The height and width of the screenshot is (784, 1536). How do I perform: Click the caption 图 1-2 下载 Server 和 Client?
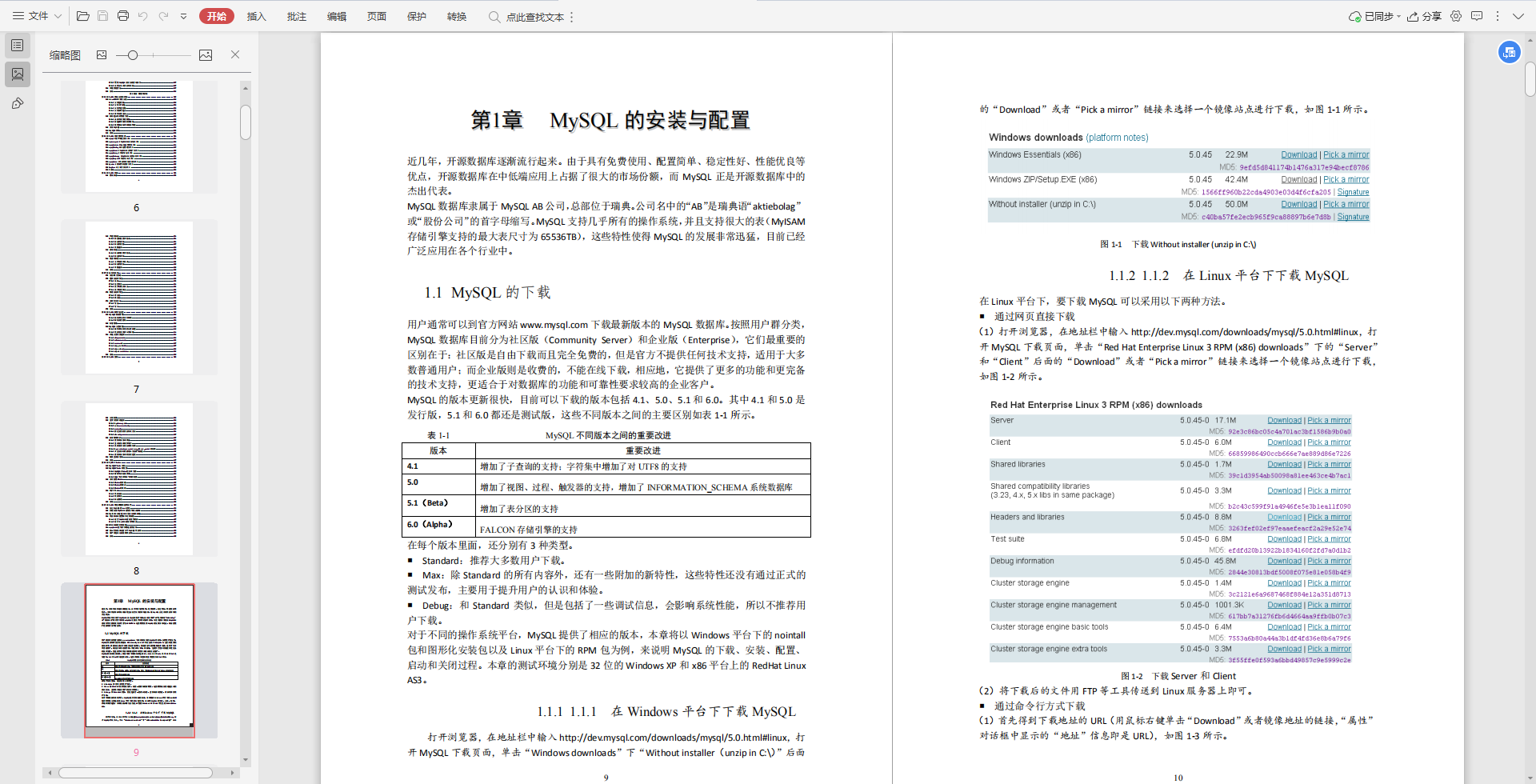pos(1178,676)
